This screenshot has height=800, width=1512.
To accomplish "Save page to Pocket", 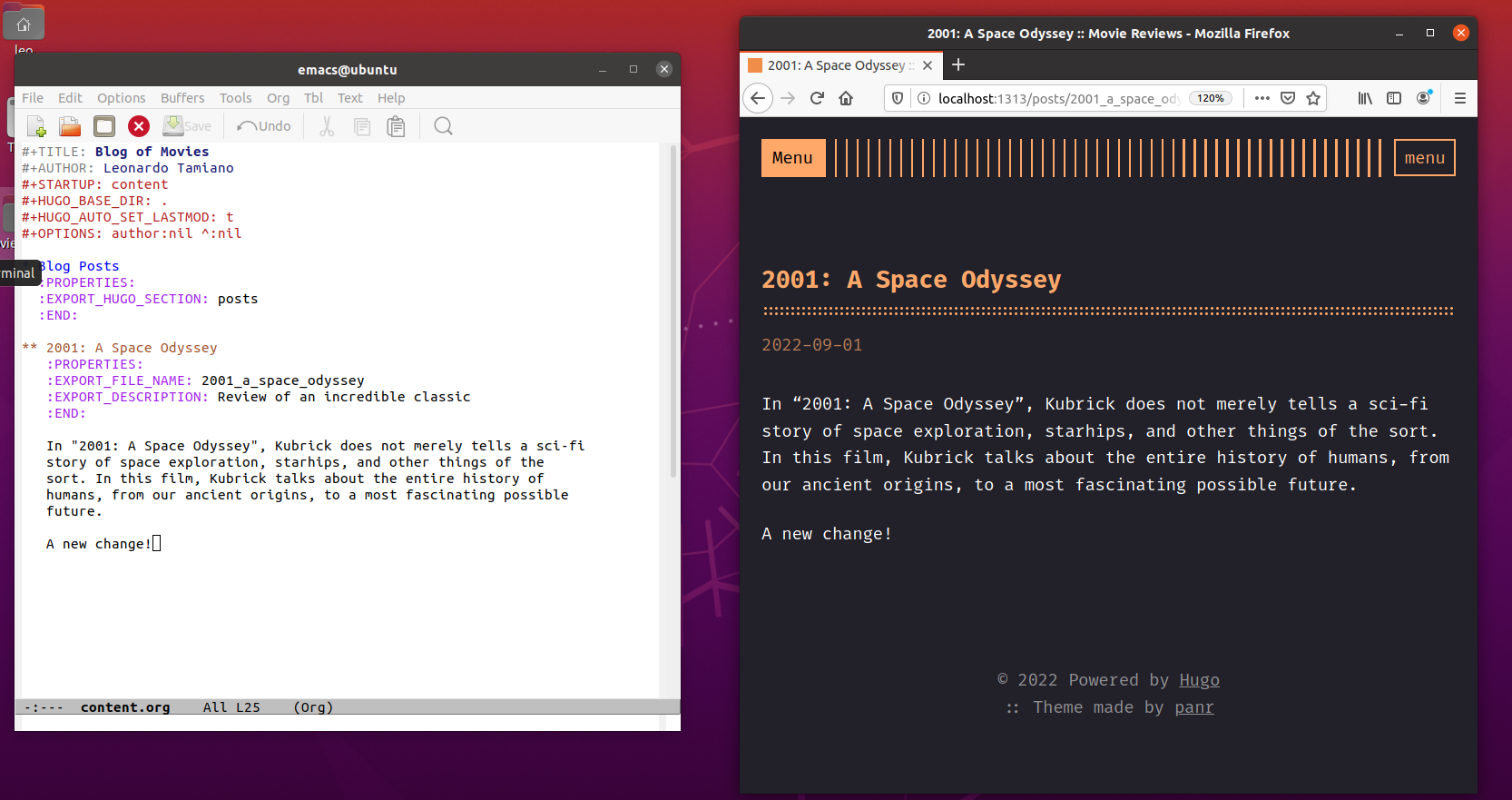I will pos(1288,98).
